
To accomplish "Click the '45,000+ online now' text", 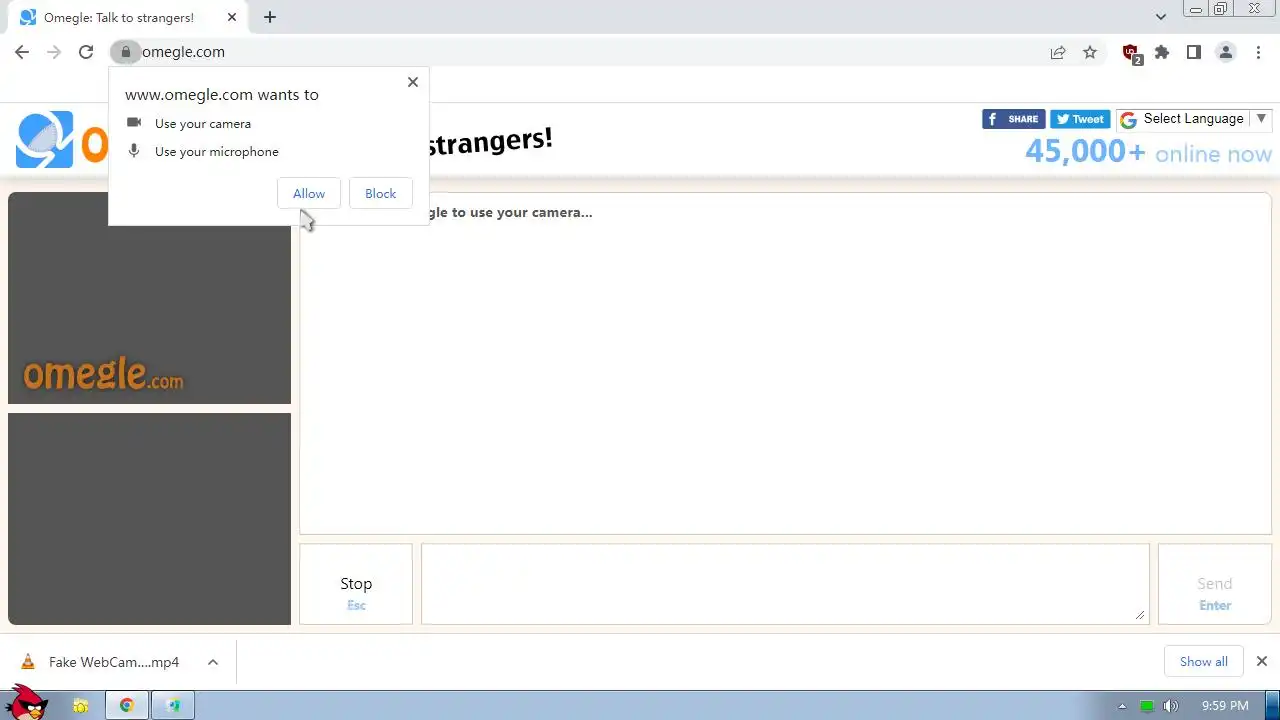I will click(x=1148, y=152).
